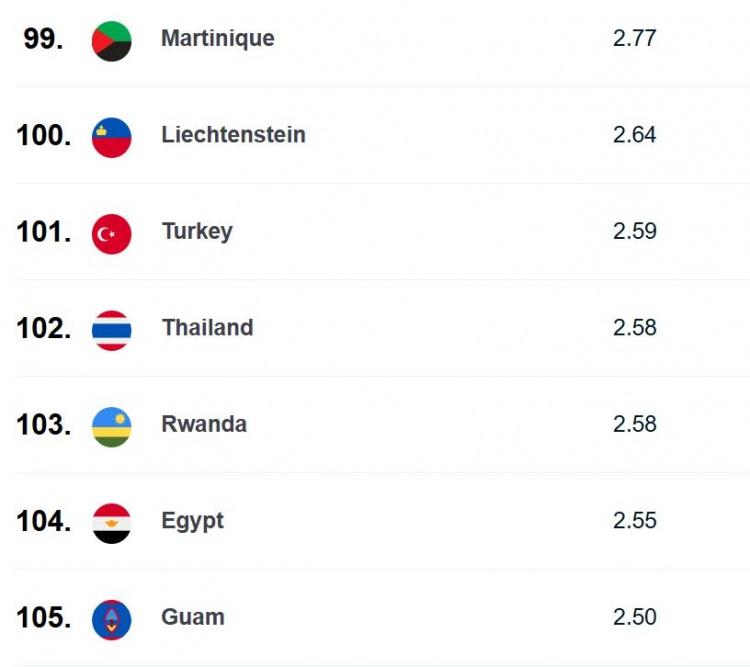
Task: Click Liechtenstein's value 2.64
Action: (x=634, y=134)
